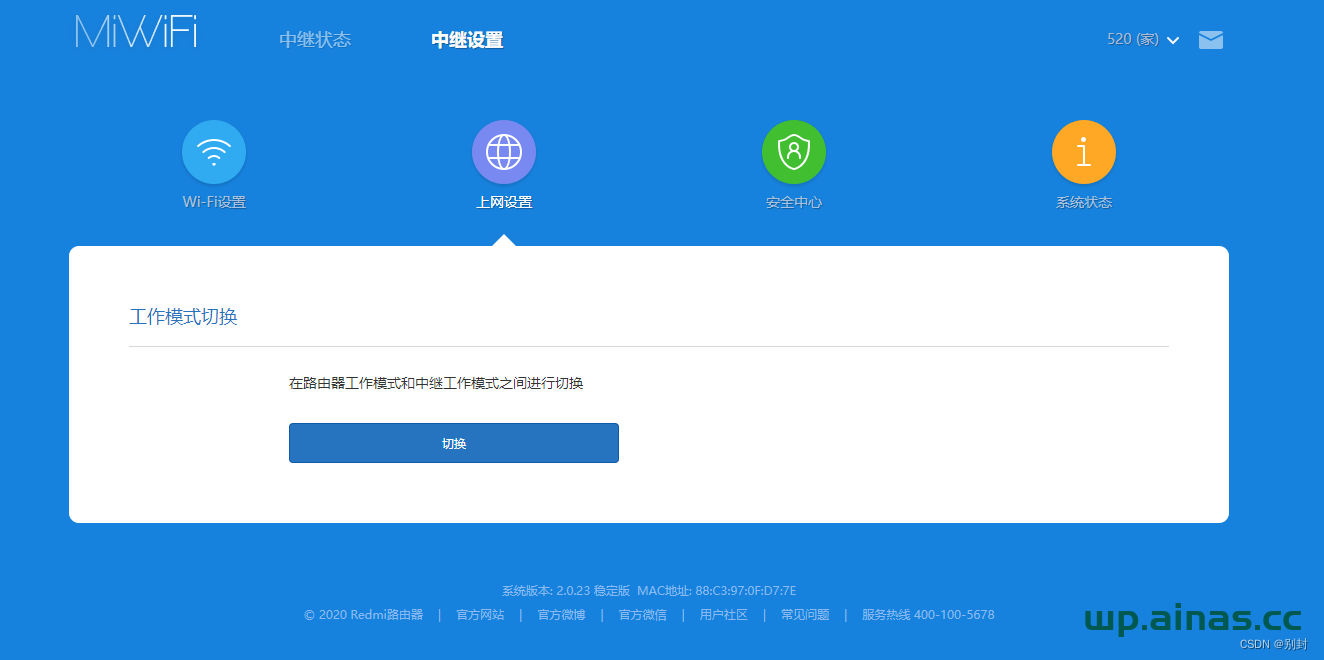Image resolution: width=1324 pixels, height=660 pixels.
Task: Open the 常见问题 FAQ link
Action: pyautogui.click(x=805, y=615)
